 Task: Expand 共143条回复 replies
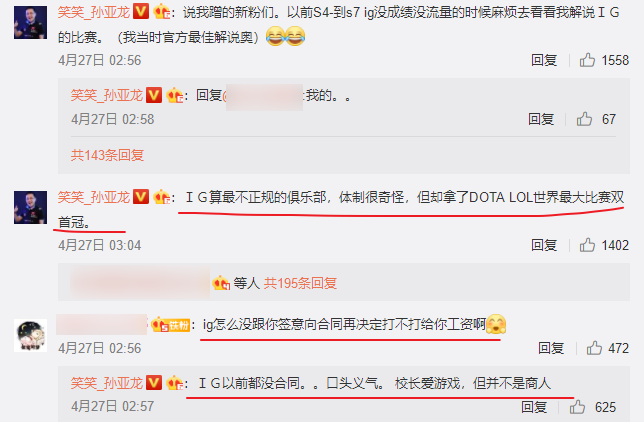[x=107, y=155]
